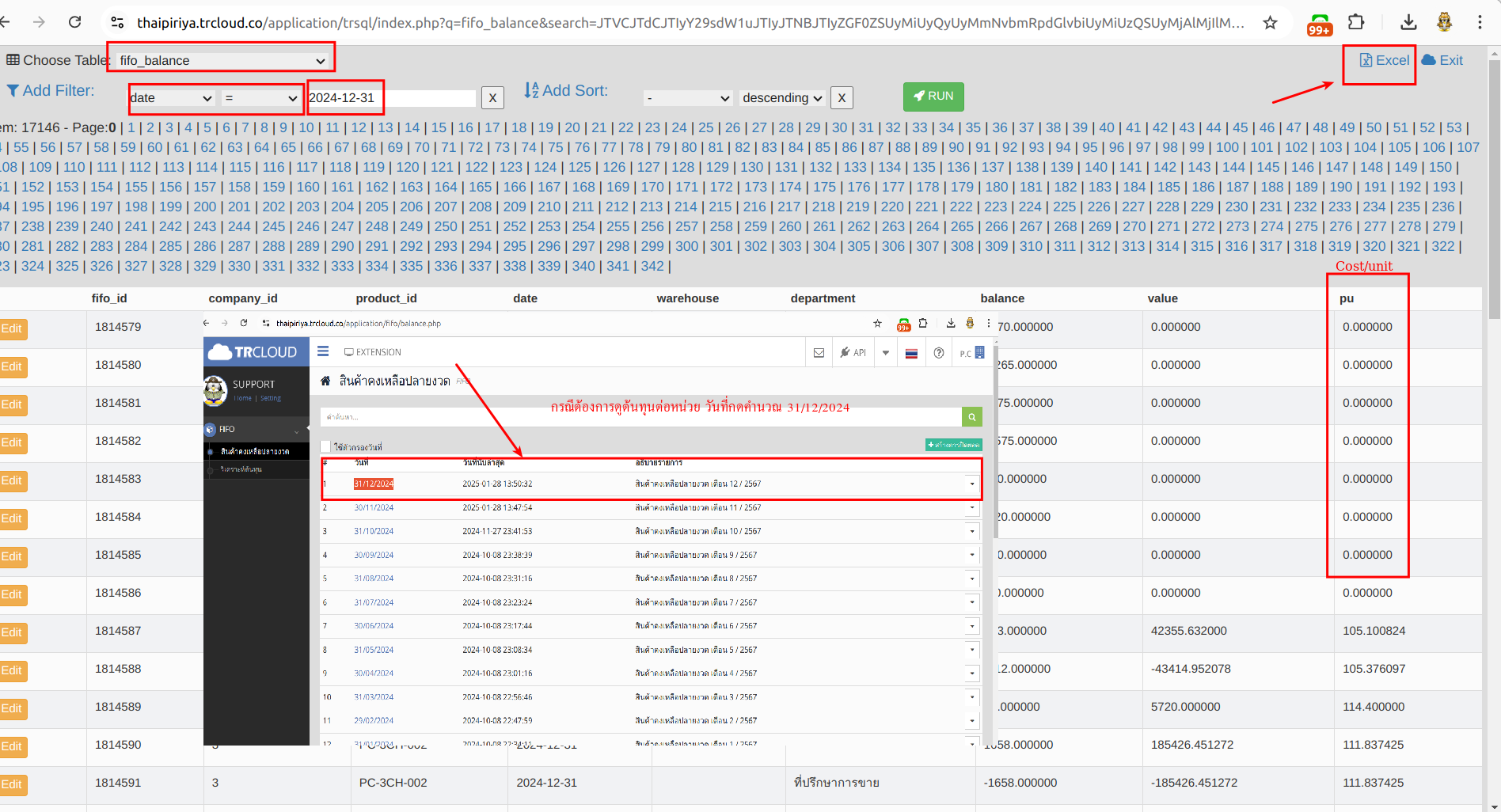The width and height of the screenshot is (1501, 812).
Task: Click the pu column header
Action: 1347,298
